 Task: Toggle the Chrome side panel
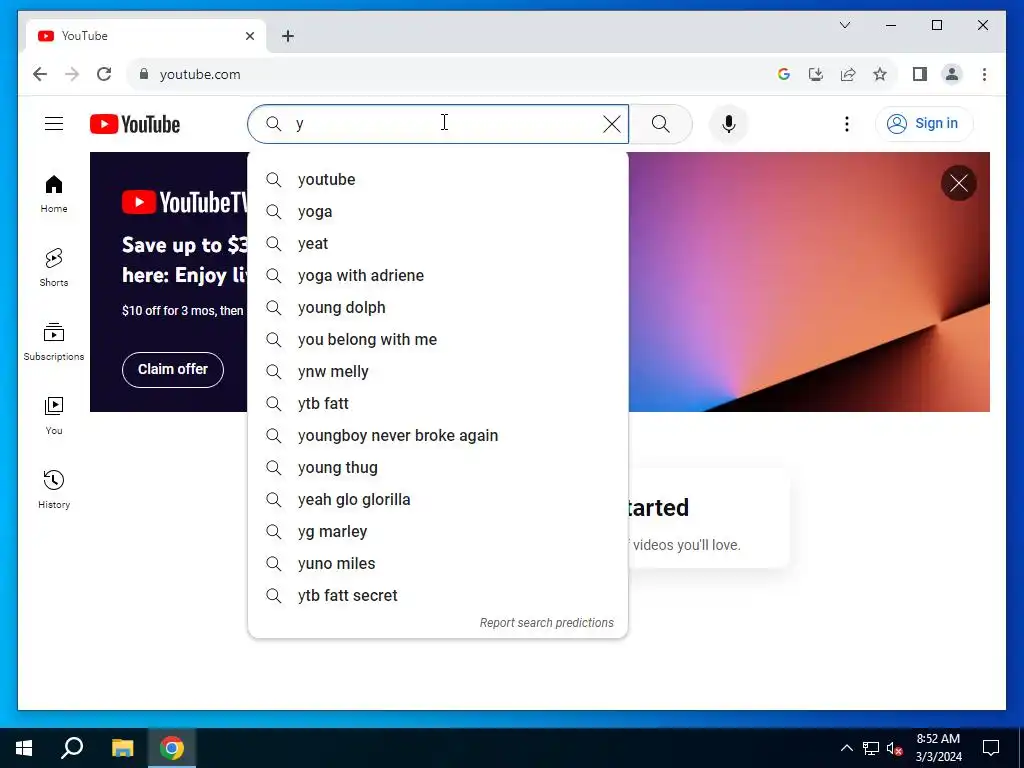(920, 74)
